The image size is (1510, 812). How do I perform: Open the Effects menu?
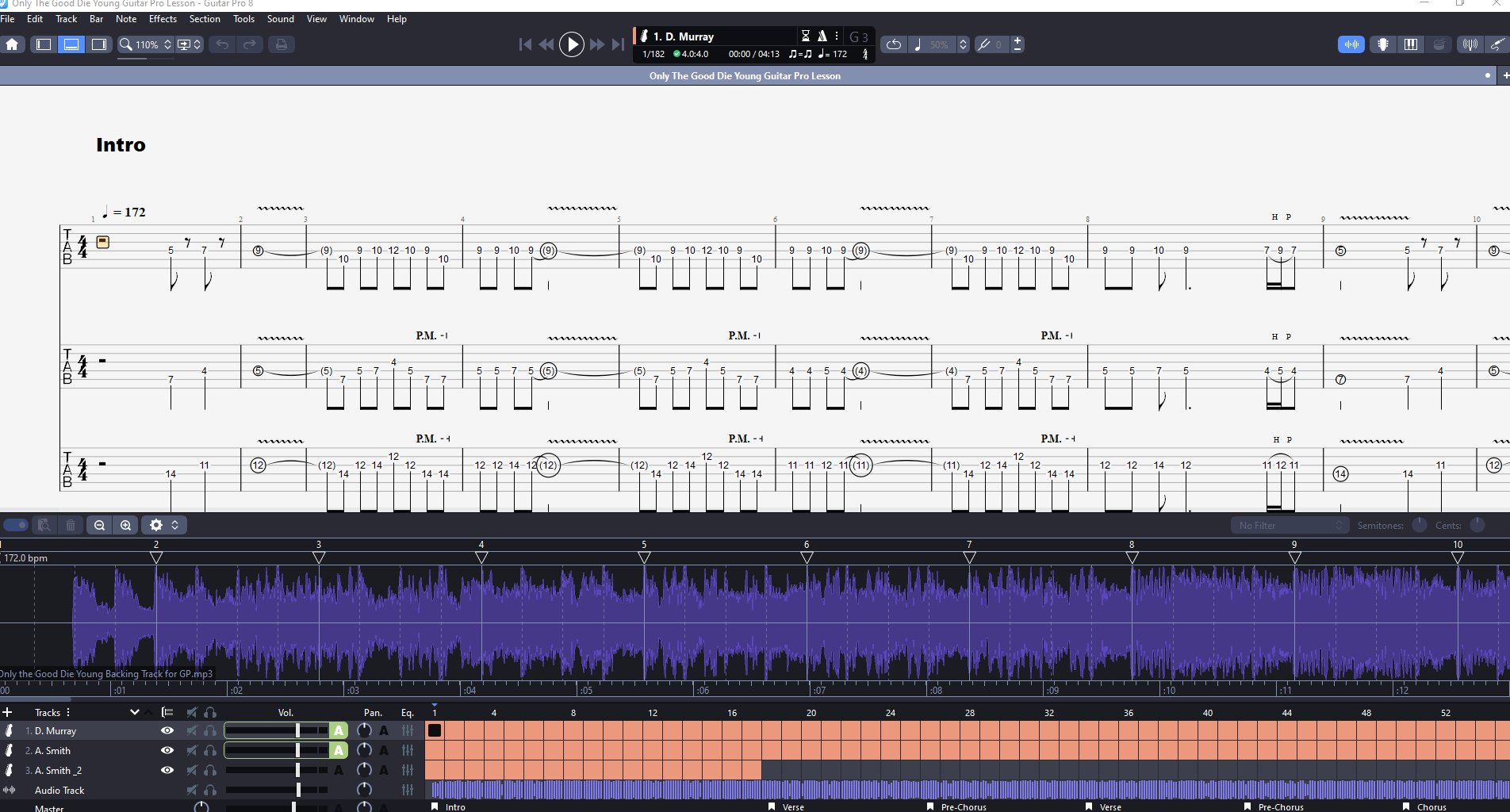pyautogui.click(x=163, y=19)
